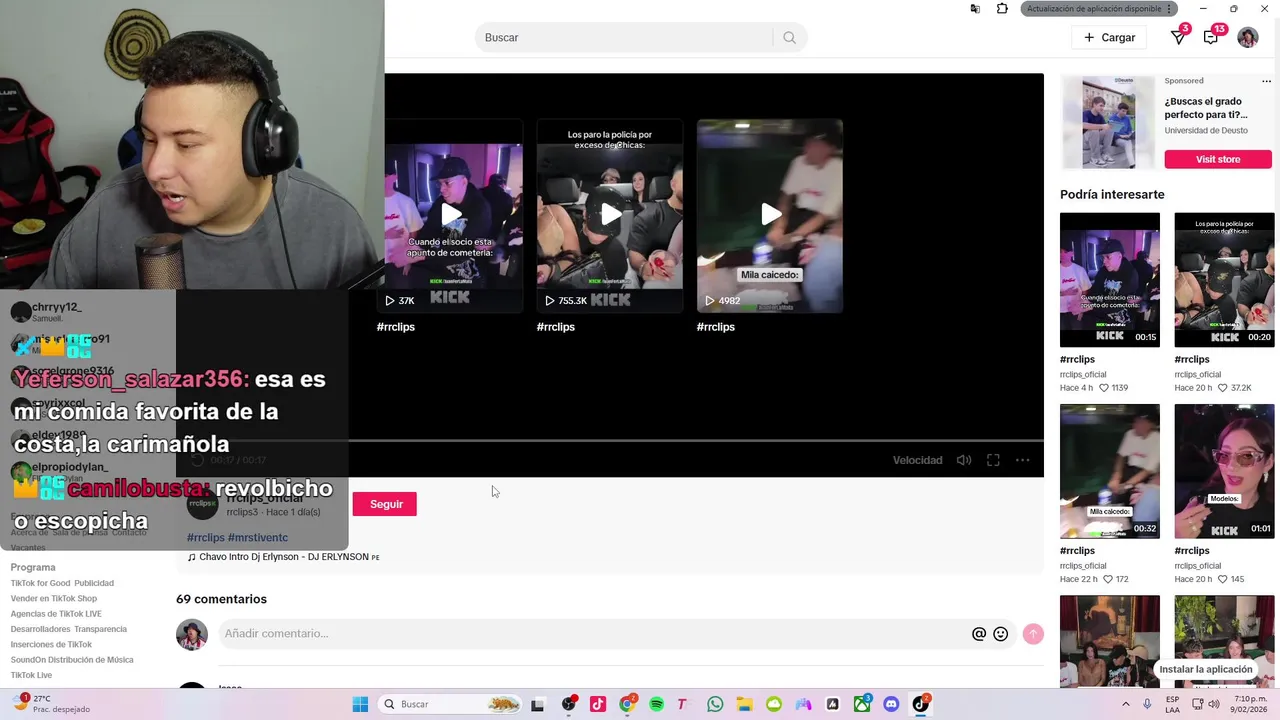1280x720 pixels.
Task: Click the search magnifier icon in TikTok search bar
Action: tap(790, 38)
